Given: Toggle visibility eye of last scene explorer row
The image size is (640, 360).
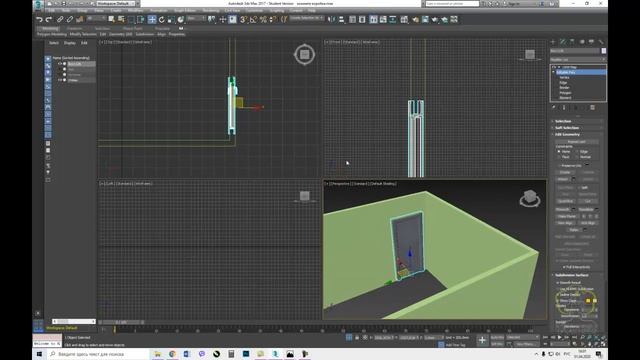Looking at the screenshot, I should coord(60,80).
